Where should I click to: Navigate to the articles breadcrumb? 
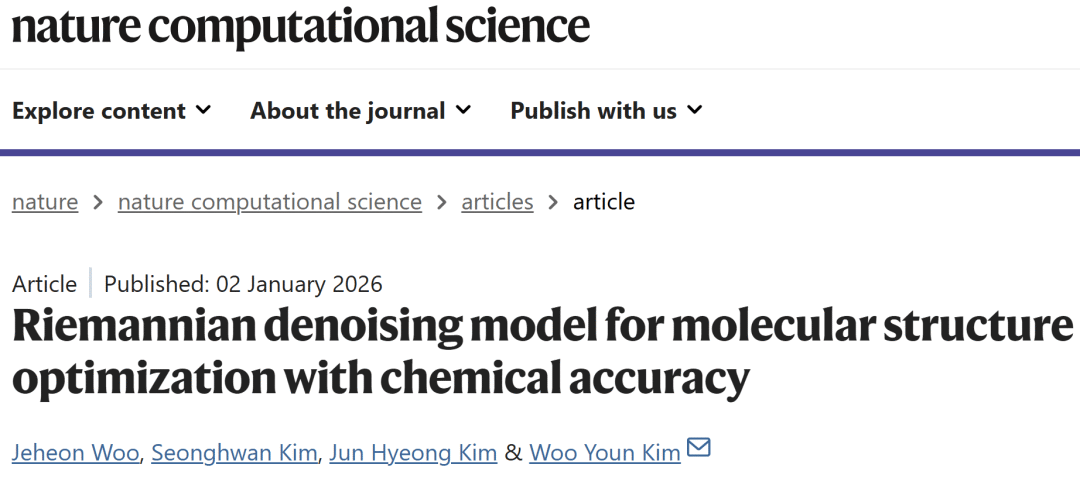click(x=497, y=202)
